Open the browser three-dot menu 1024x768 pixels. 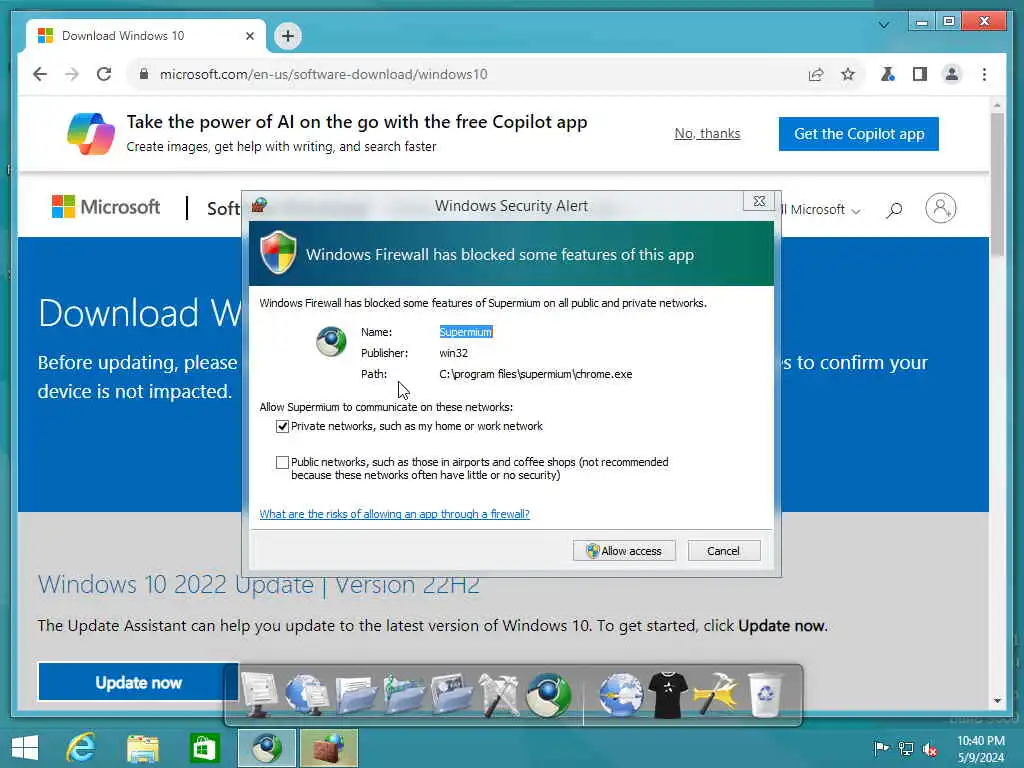(984, 74)
